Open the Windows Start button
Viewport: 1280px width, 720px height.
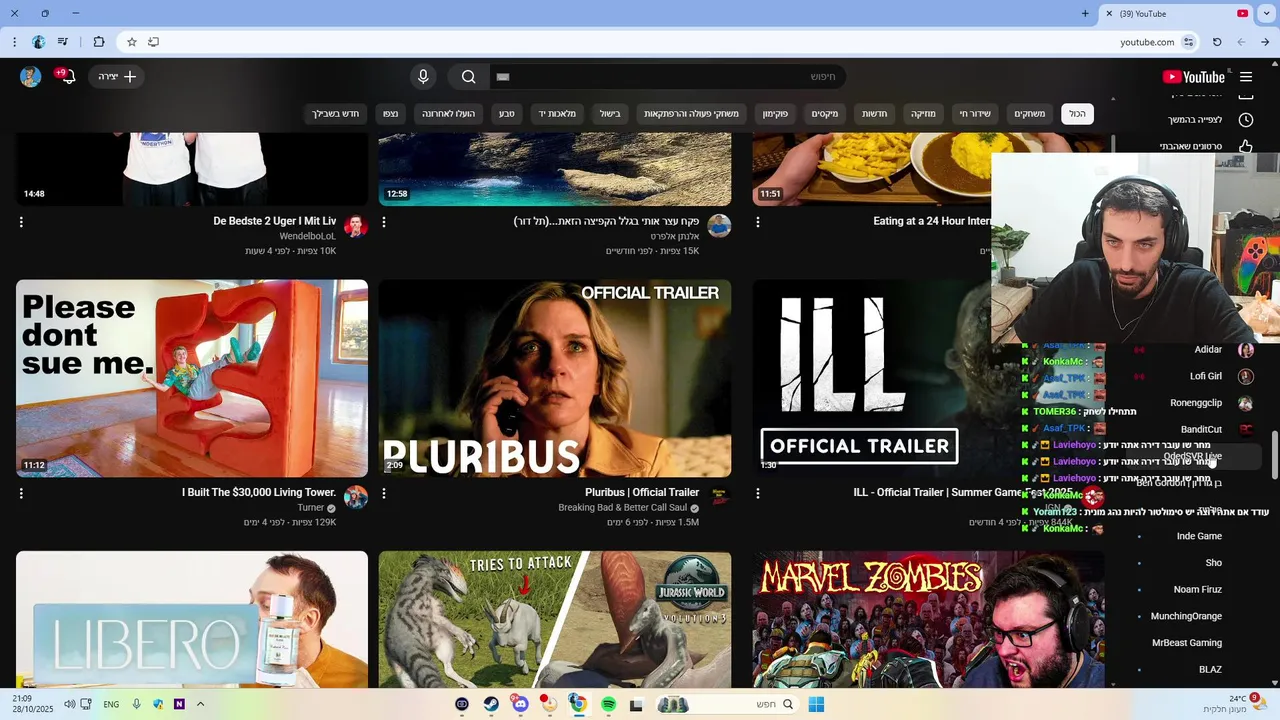[x=816, y=704]
